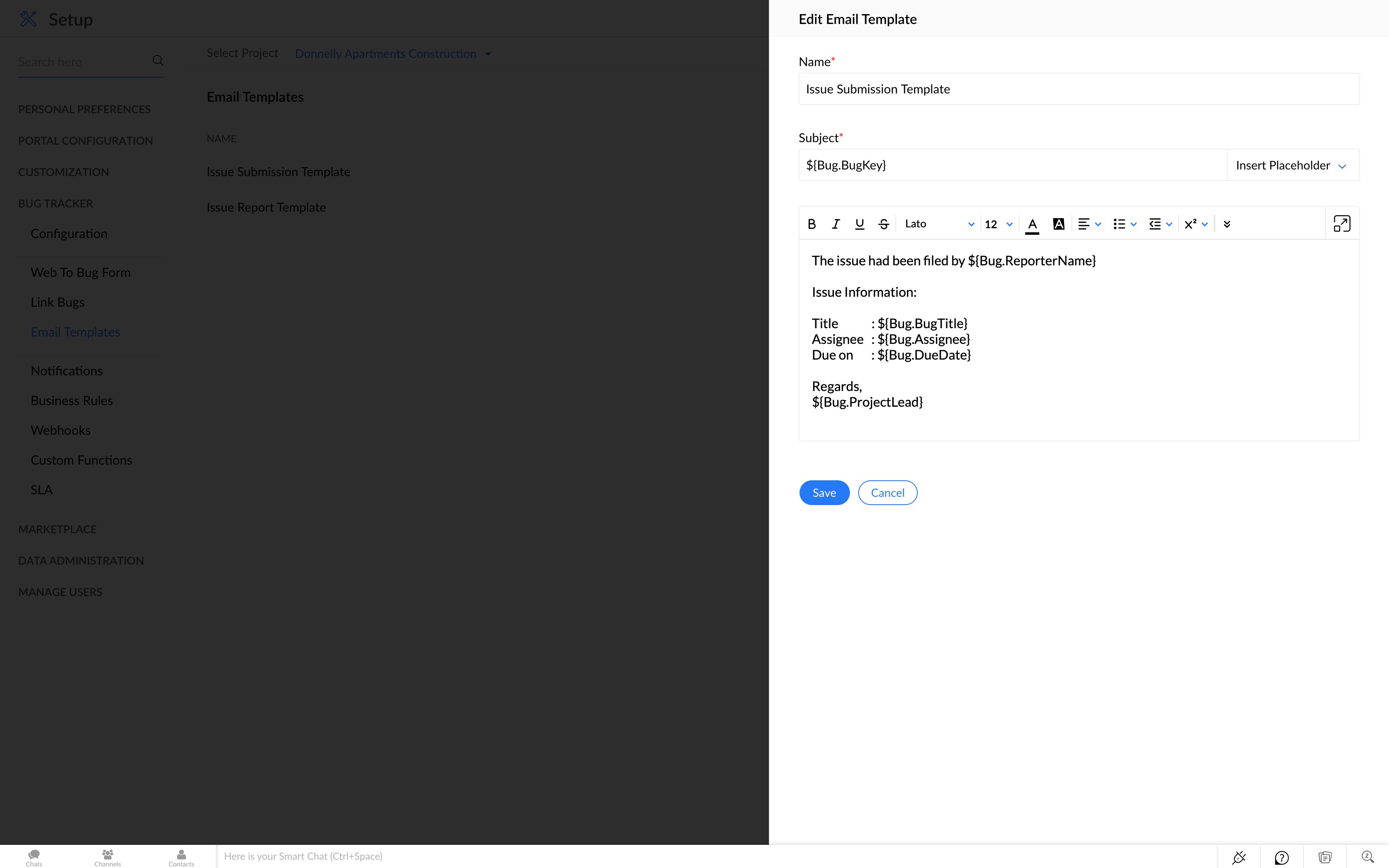Open Issue Report Template in list
This screenshot has height=868, width=1389.
(x=266, y=208)
